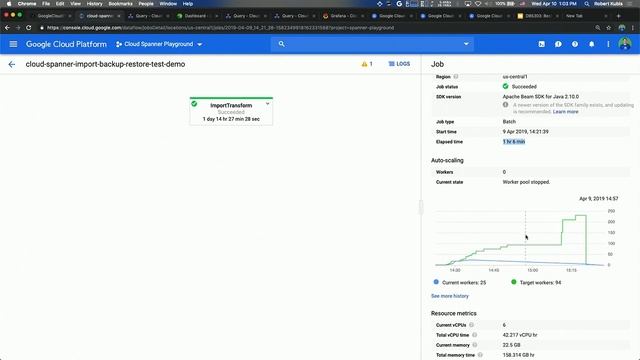Click the warning triangle icon showing 1
Viewport: 640px width, 360px height.
364,64
